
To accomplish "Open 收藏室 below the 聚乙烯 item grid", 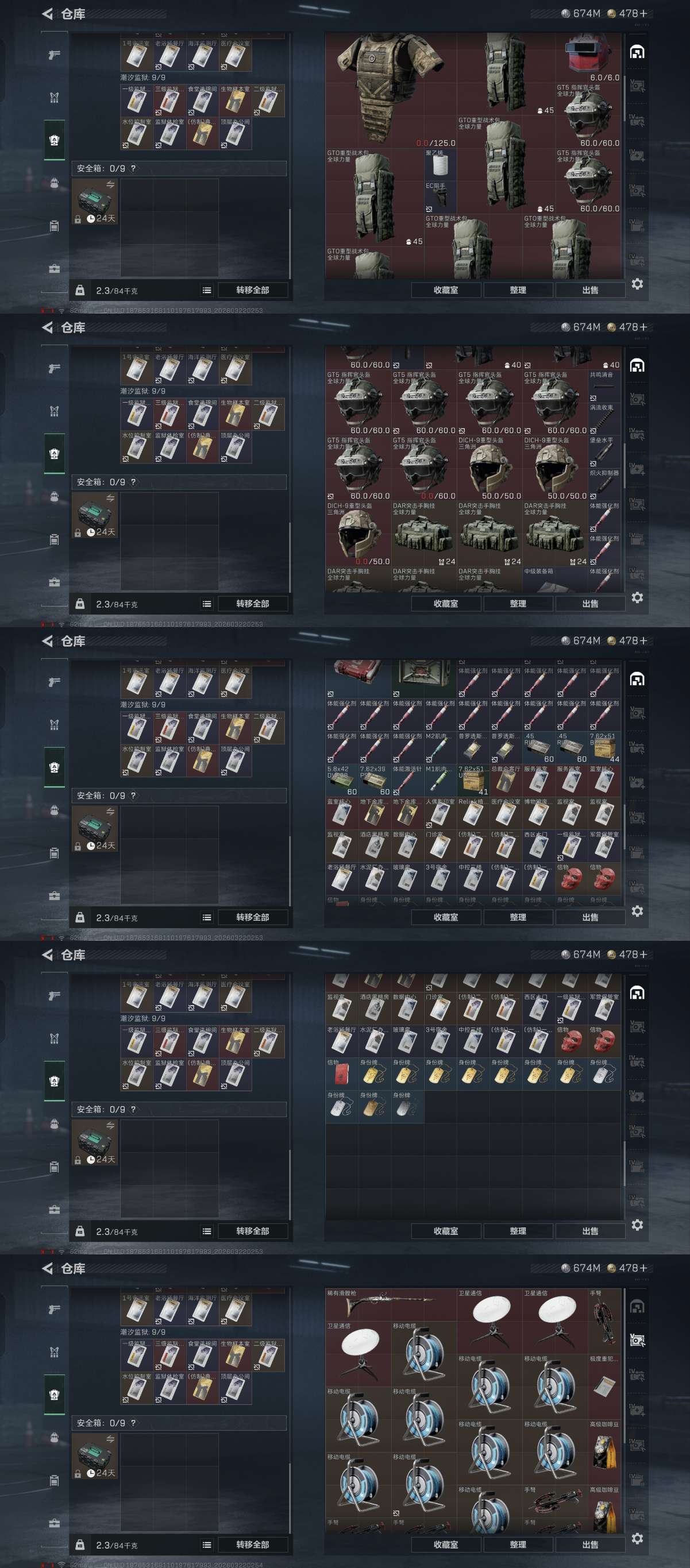I will coord(446,291).
